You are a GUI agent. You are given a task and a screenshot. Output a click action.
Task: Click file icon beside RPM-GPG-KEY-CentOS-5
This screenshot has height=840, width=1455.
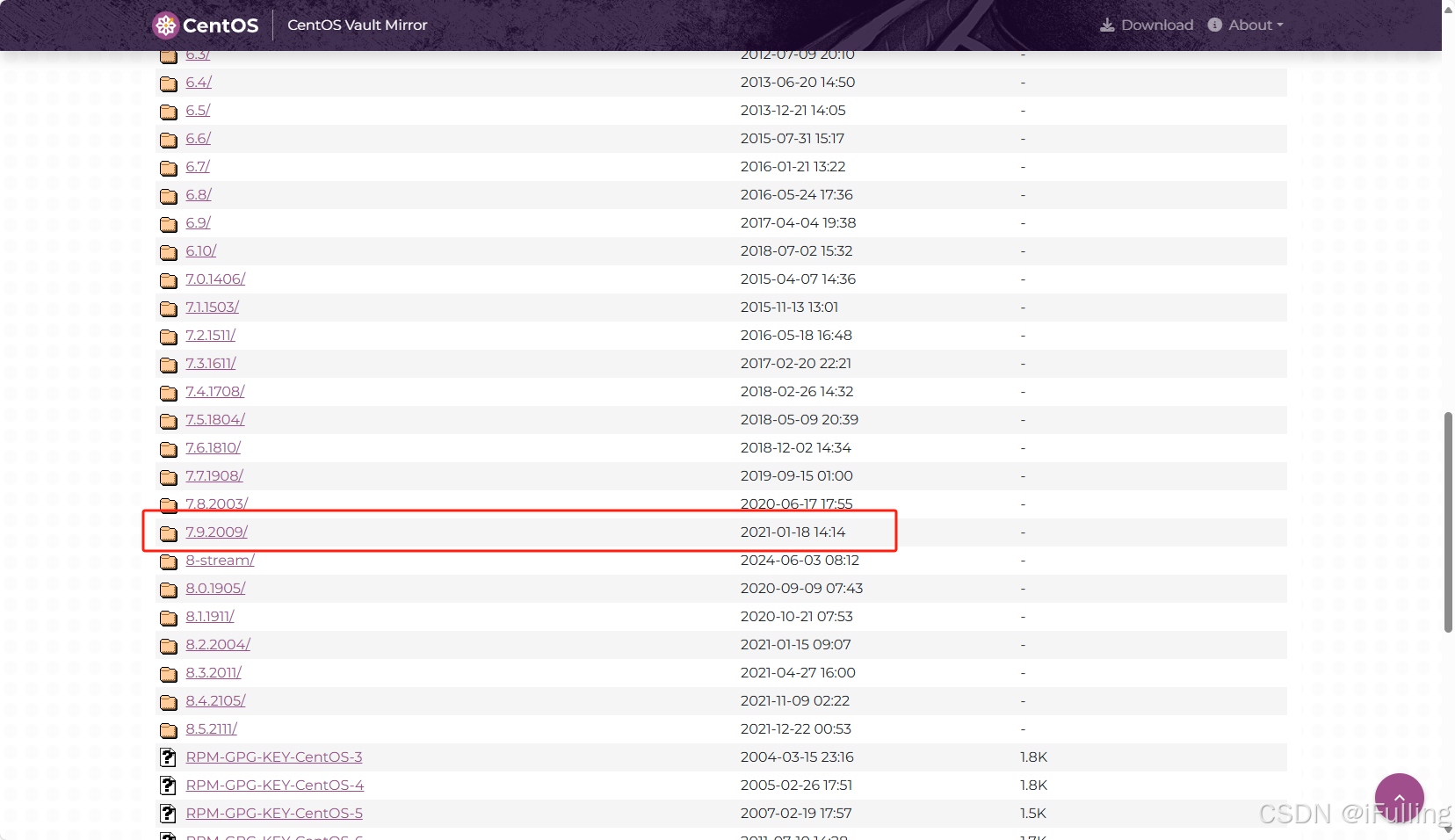pos(168,814)
